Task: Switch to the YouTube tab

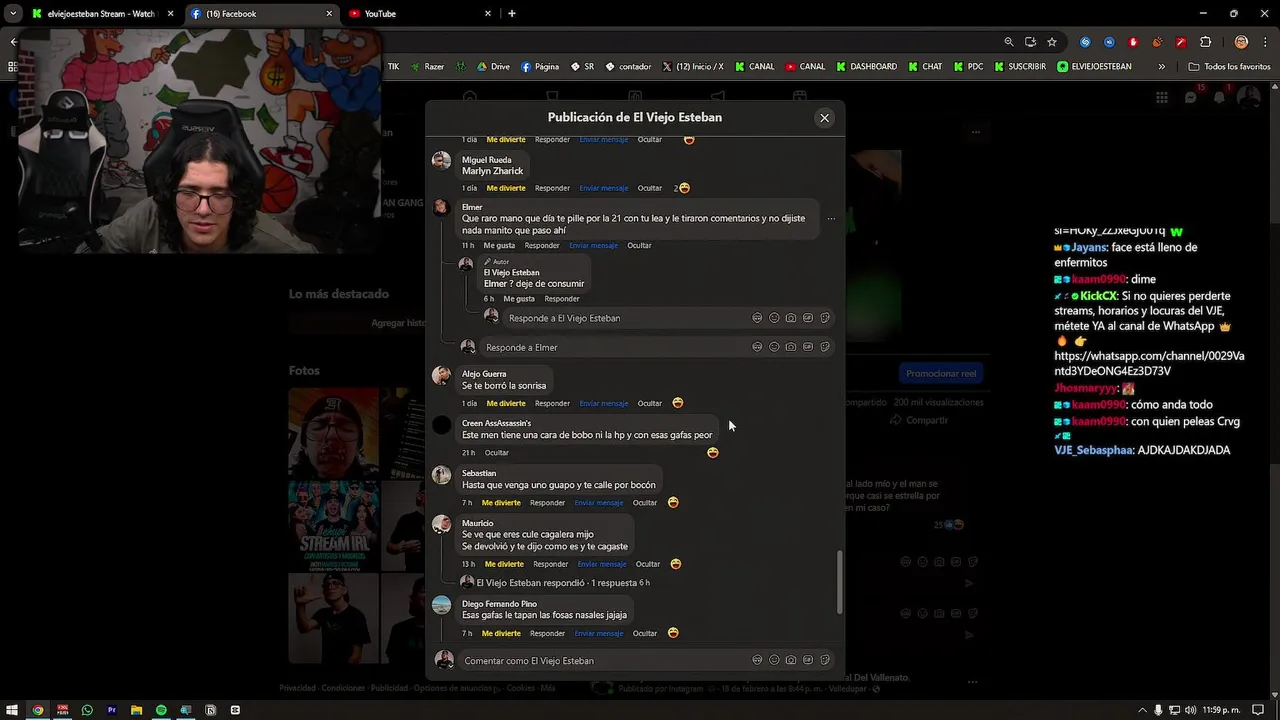Action: click(x=420, y=14)
